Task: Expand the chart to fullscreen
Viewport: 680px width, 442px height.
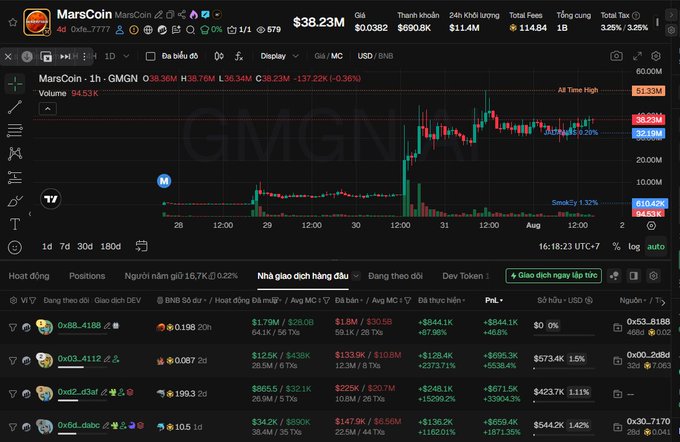Action: pos(637,56)
